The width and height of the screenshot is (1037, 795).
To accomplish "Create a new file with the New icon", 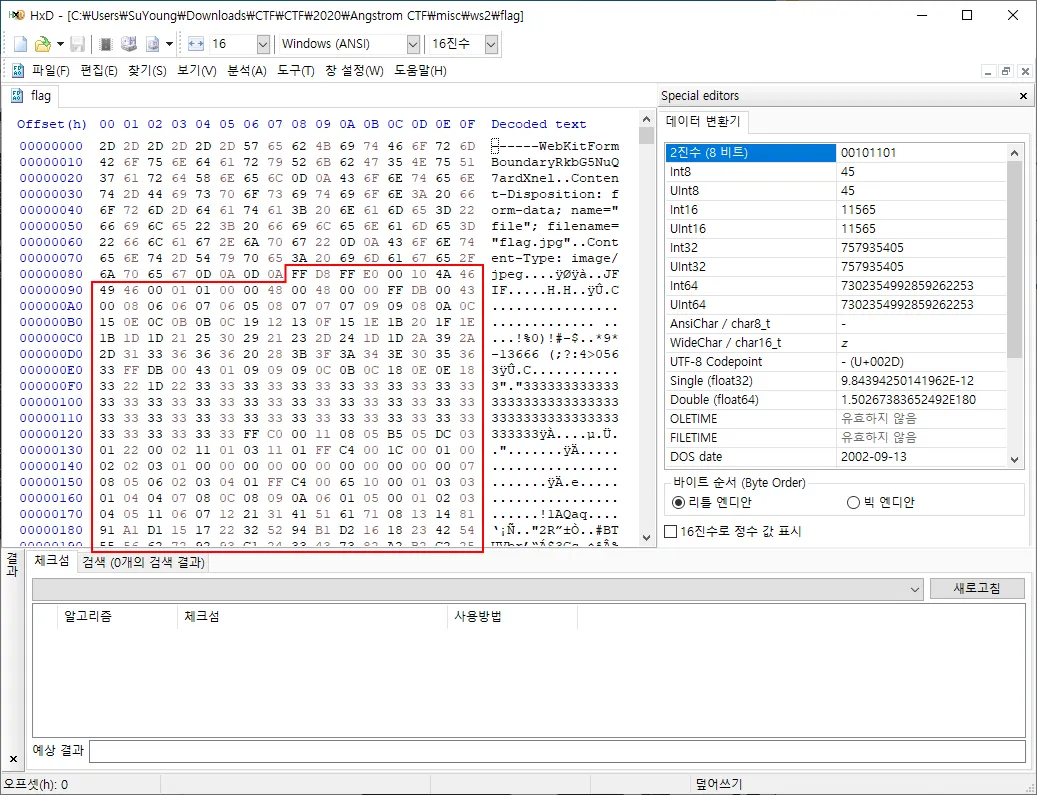I will click(x=20, y=44).
